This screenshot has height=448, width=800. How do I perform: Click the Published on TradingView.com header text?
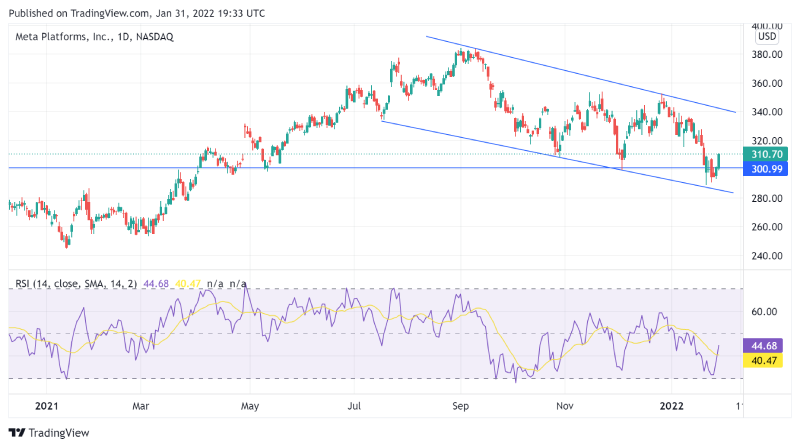click(137, 13)
